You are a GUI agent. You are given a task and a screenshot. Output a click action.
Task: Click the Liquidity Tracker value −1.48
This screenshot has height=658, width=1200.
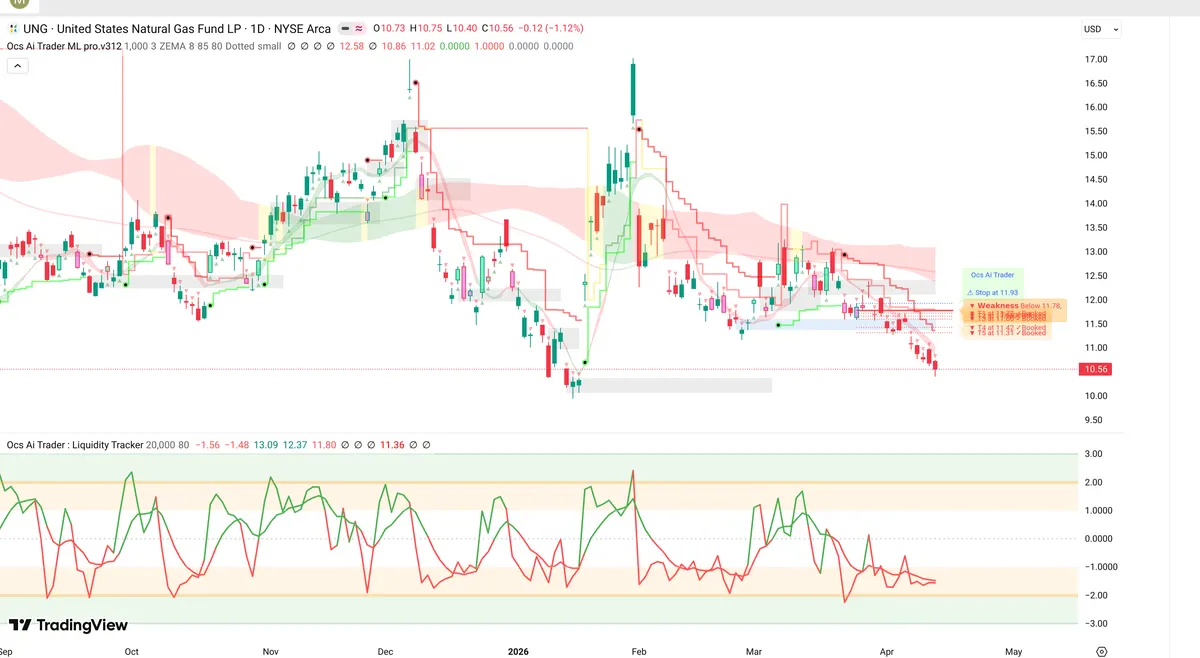click(x=237, y=445)
